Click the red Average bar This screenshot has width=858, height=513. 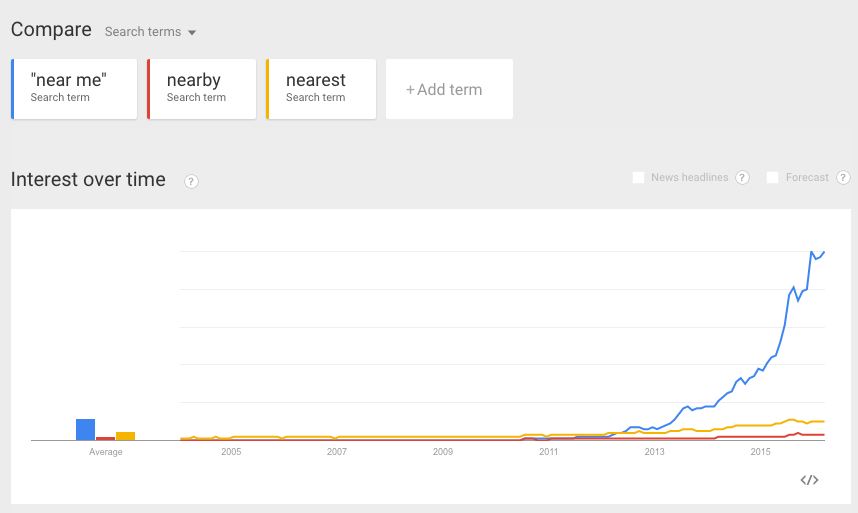106,439
